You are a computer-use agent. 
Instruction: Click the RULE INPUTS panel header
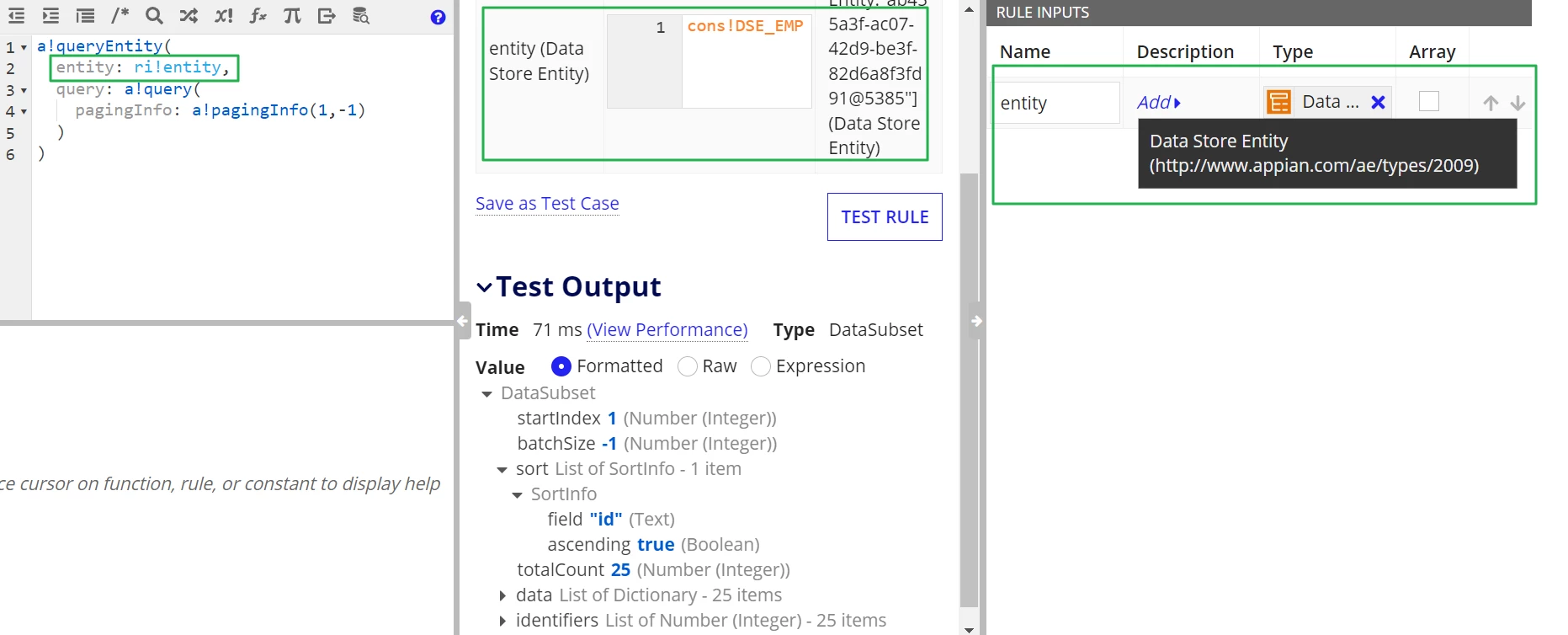coord(1259,13)
